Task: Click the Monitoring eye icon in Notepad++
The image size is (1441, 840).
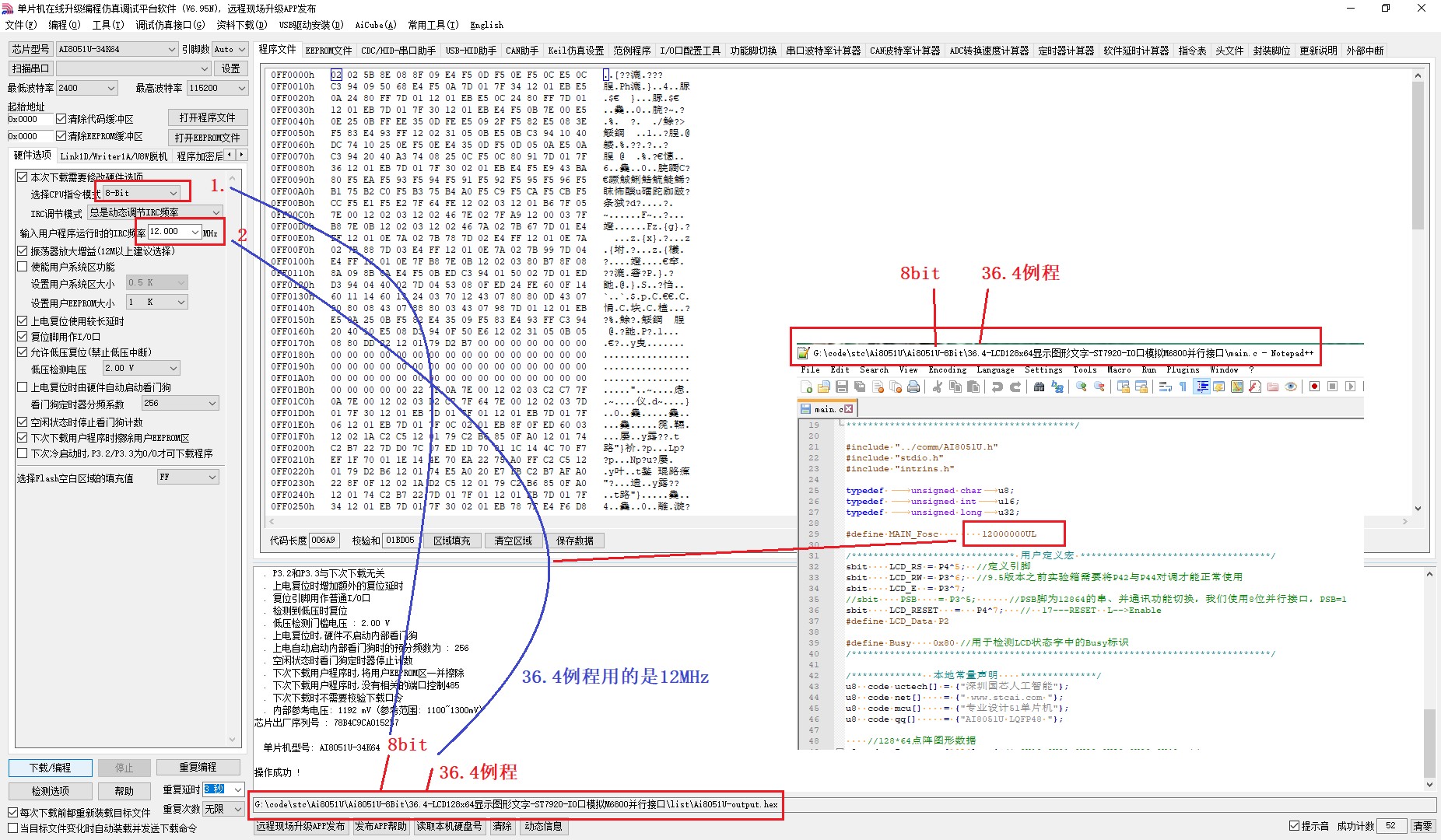Action: point(1291,387)
